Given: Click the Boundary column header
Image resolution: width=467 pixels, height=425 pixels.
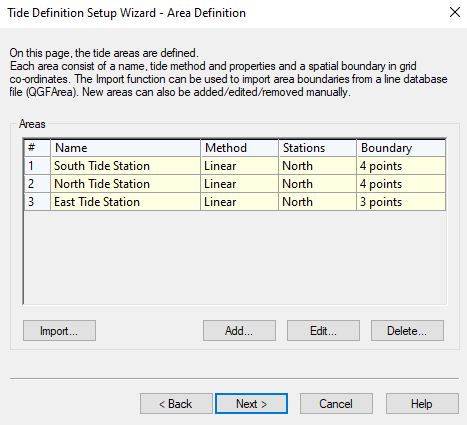Looking at the screenshot, I should [401, 148].
